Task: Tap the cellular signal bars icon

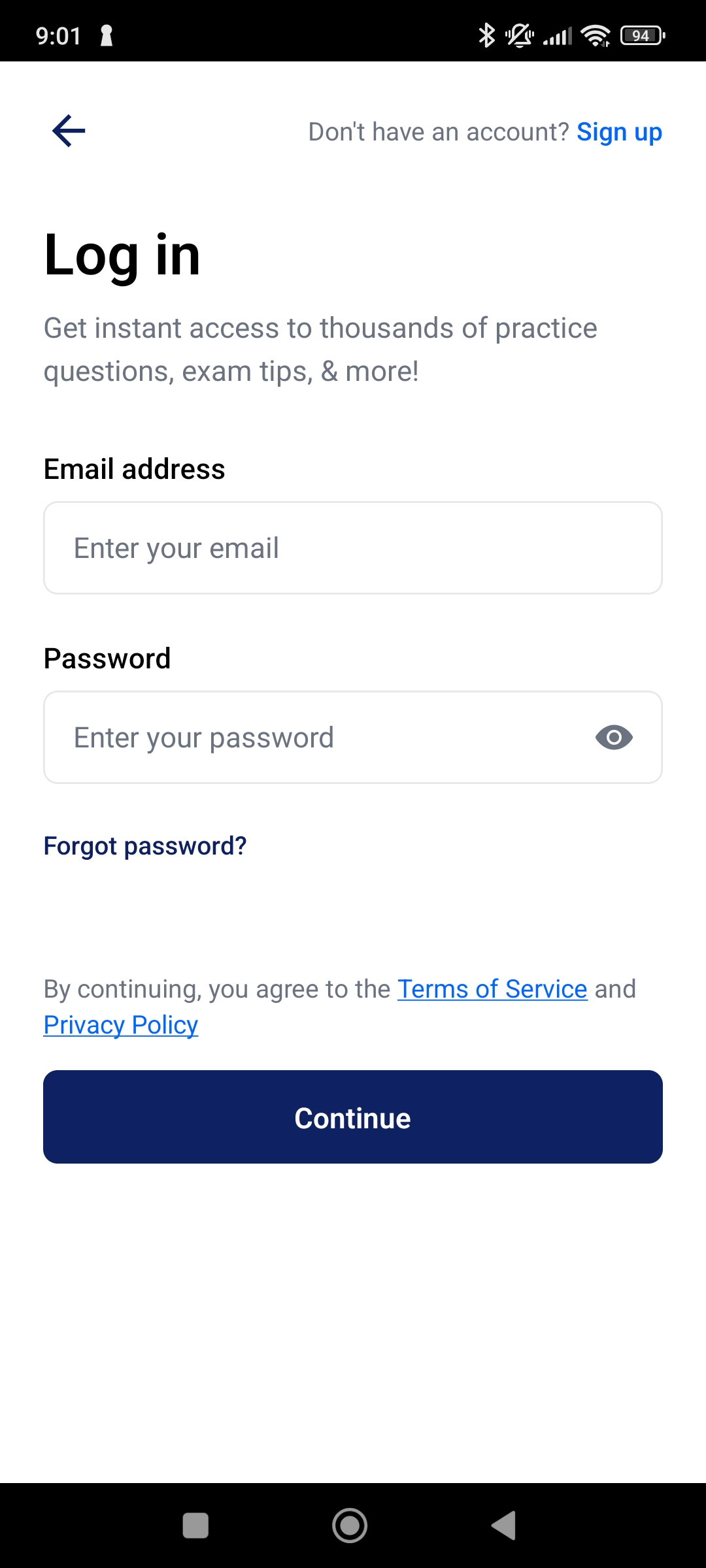Action: pos(558,36)
